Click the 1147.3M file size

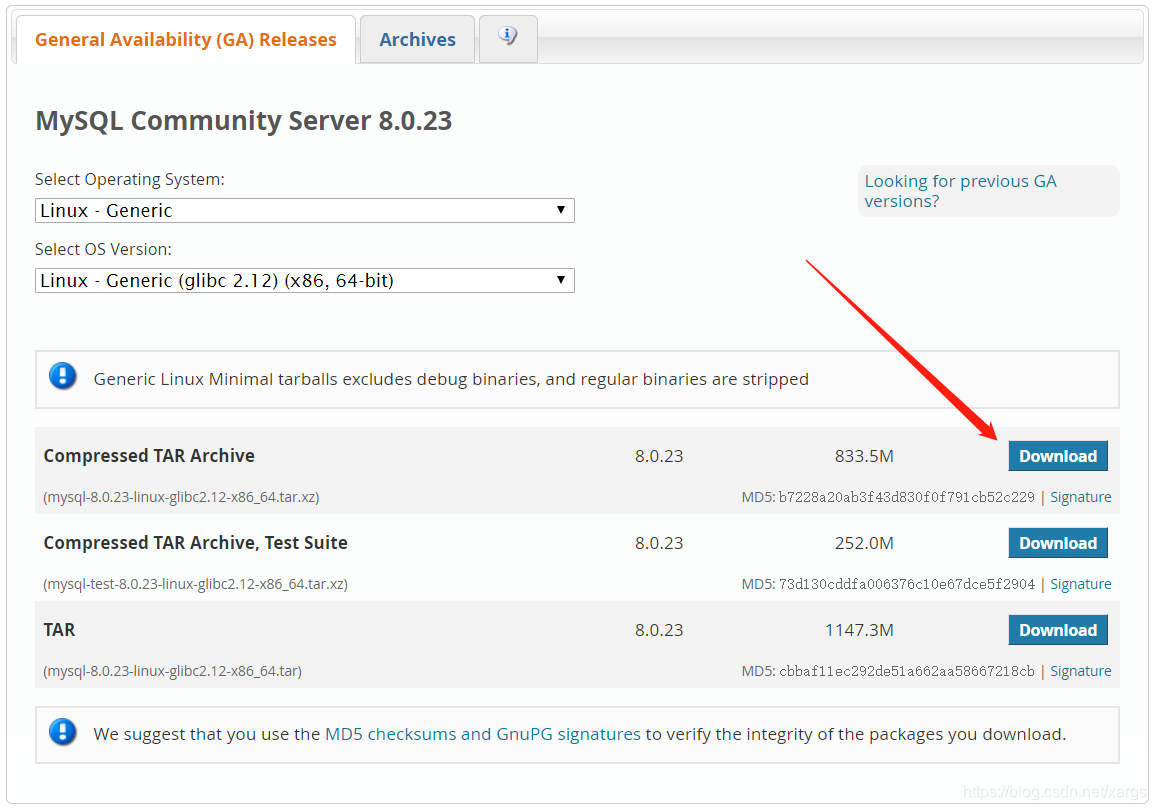coord(859,630)
